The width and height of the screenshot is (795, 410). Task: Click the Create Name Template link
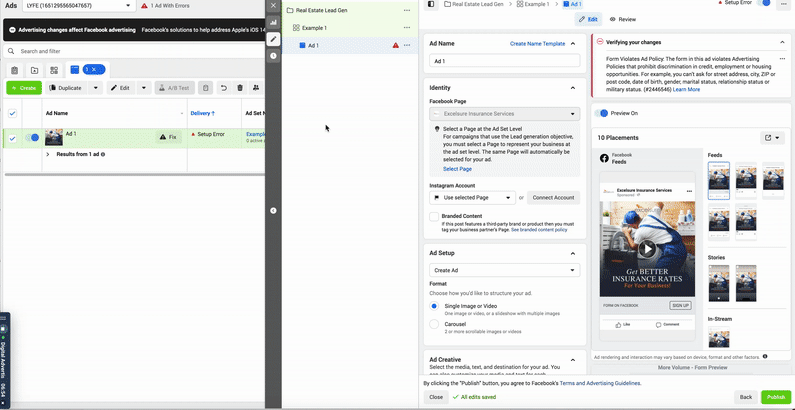point(537,44)
